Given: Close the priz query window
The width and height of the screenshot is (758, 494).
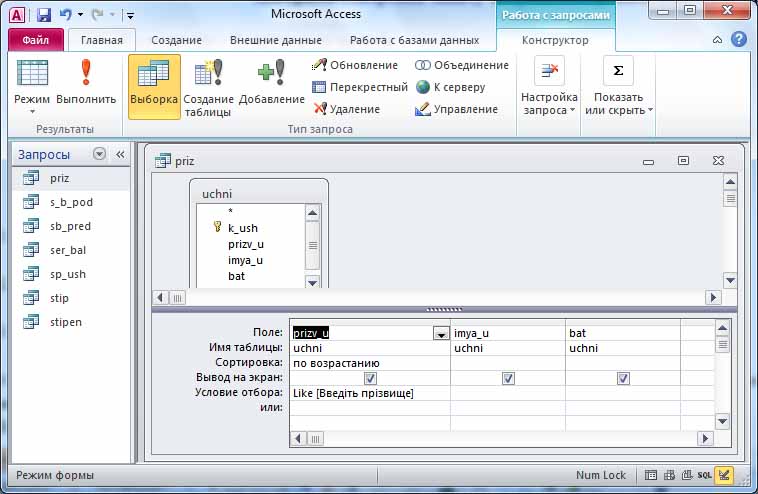Looking at the screenshot, I should pyautogui.click(x=718, y=160).
